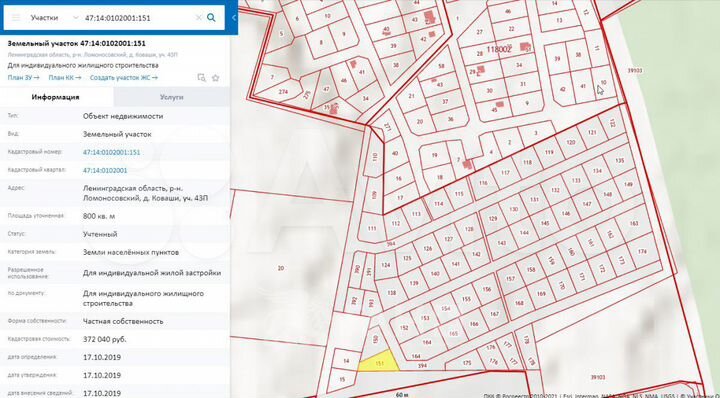Open cadastral quarter link 47:14:0102001

(x=105, y=170)
